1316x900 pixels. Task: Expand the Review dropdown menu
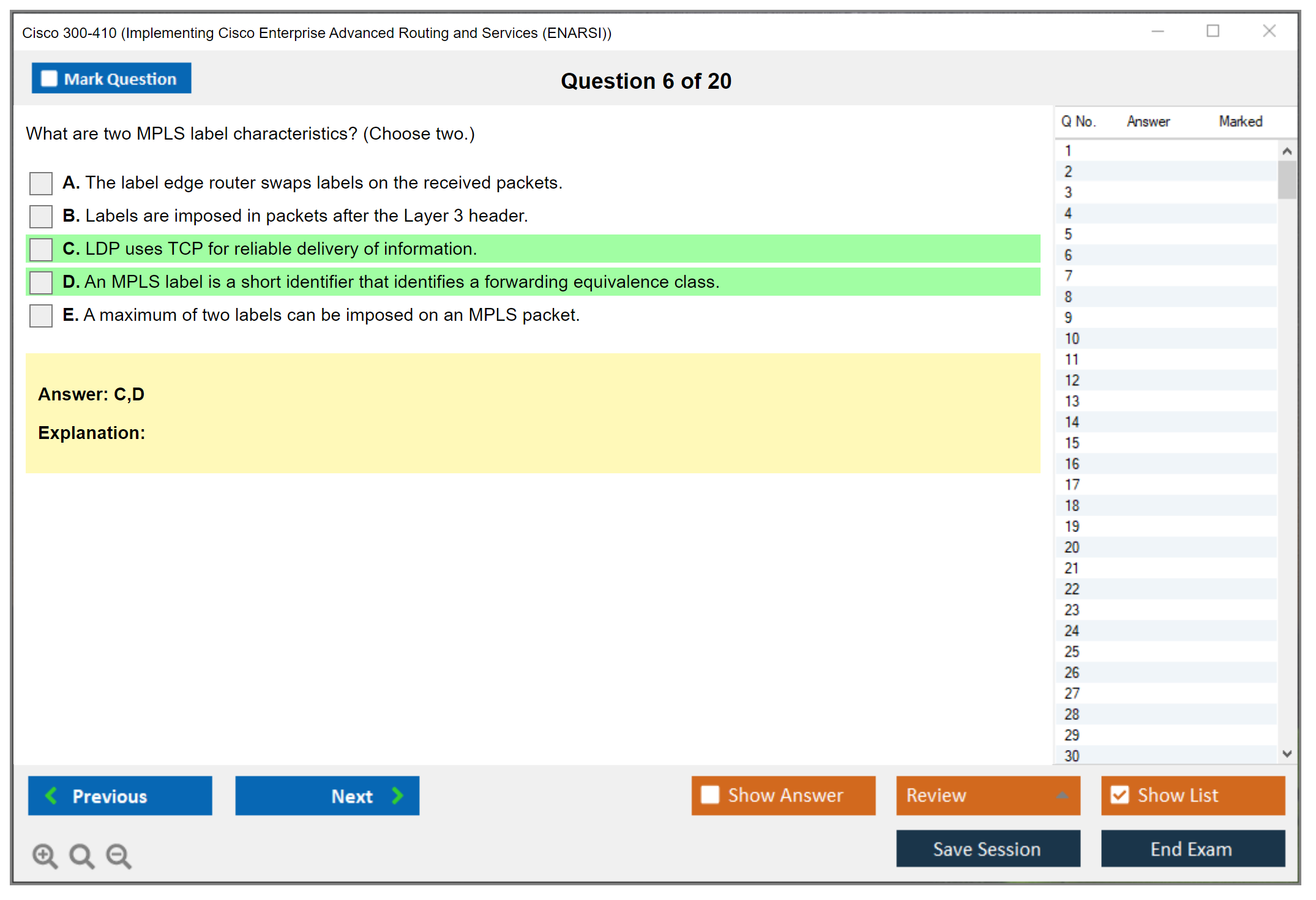[1062, 795]
